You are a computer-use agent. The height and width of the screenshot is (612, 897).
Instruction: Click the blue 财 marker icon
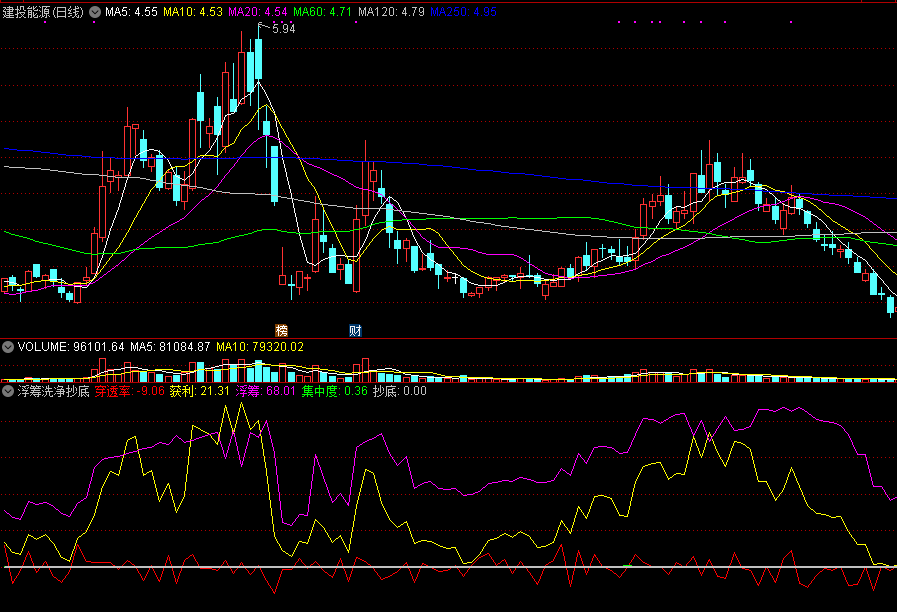click(355, 330)
